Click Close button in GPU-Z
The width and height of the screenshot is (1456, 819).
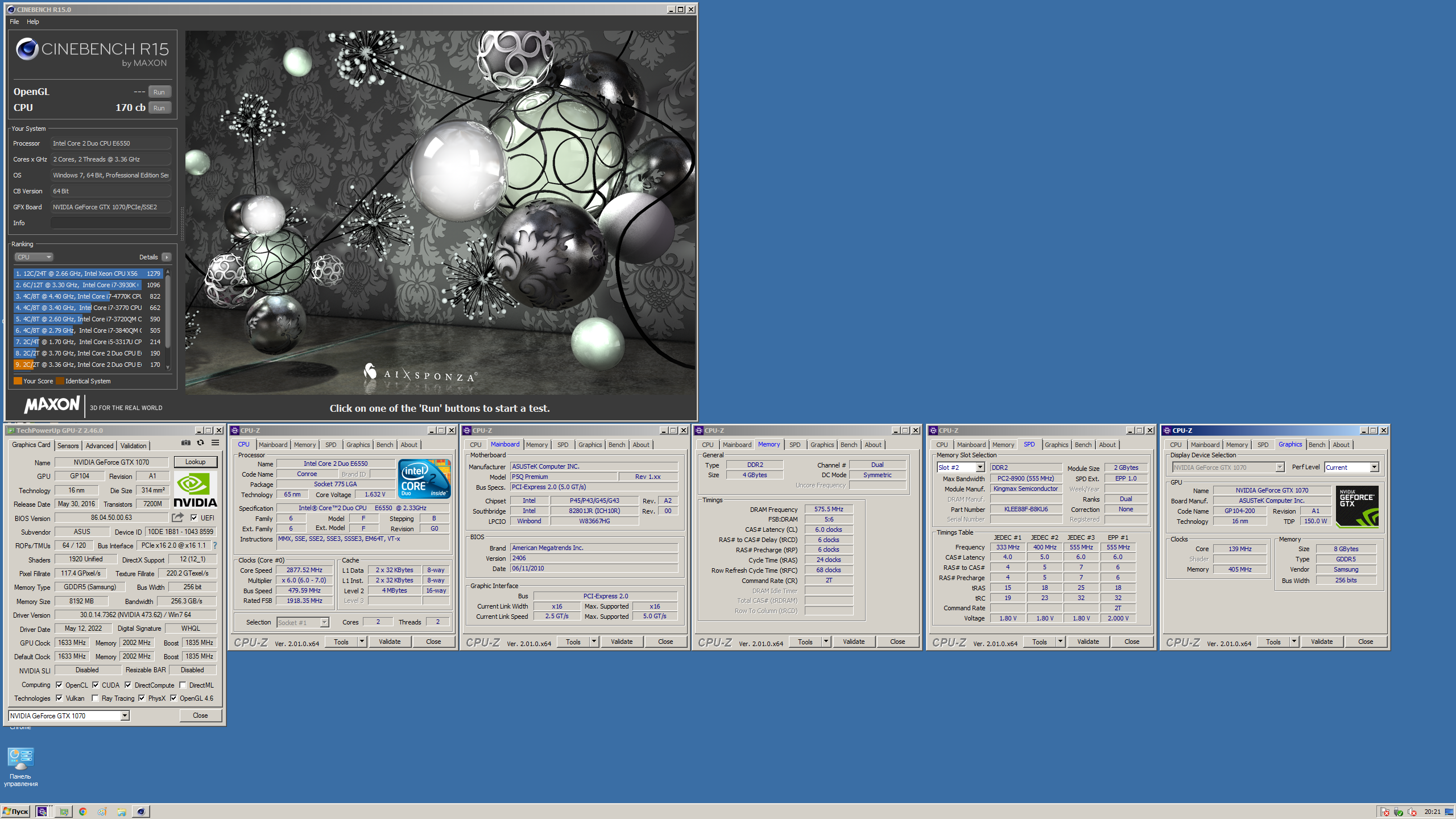click(x=200, y=715)
